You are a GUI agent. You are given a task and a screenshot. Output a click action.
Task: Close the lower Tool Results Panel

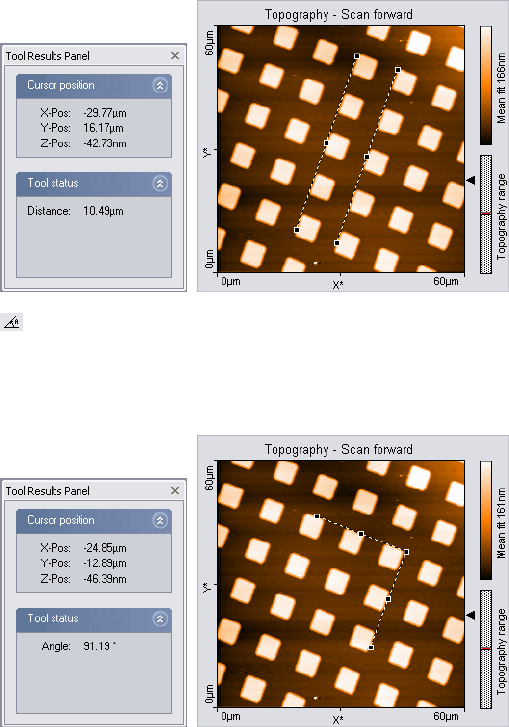coord(175,491)
